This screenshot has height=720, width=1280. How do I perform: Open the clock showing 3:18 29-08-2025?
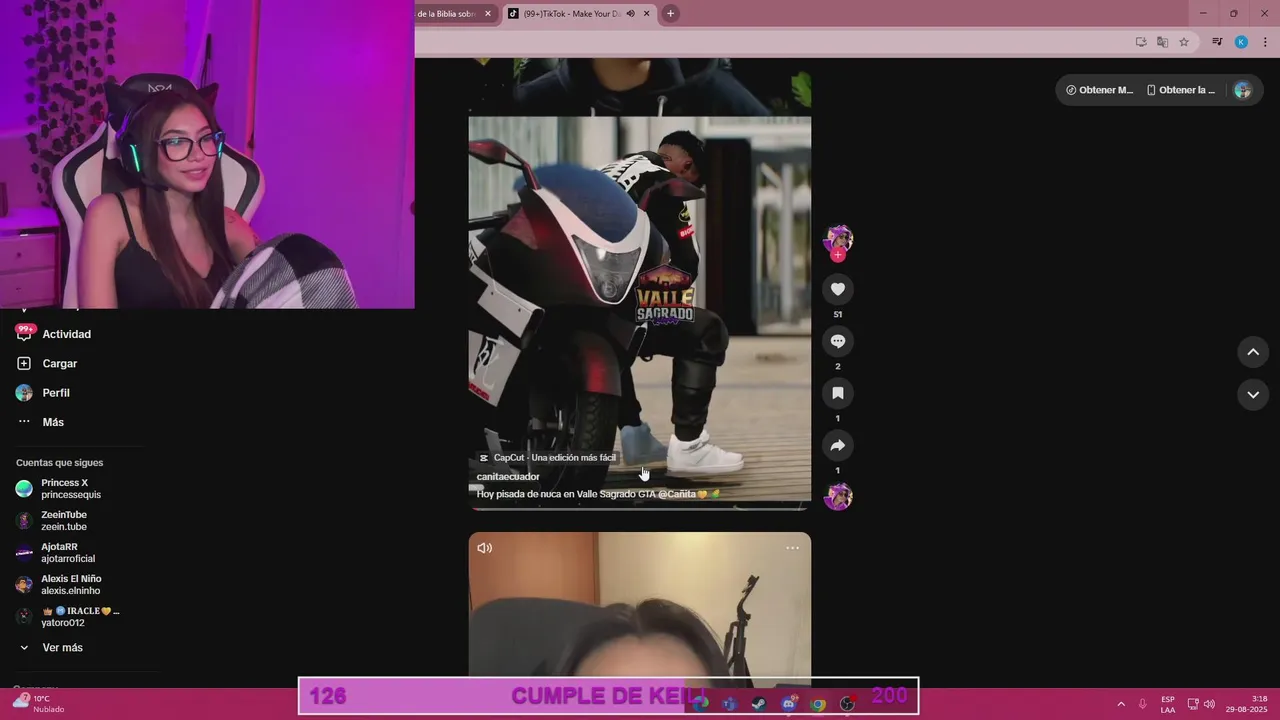coord(1246,704)
